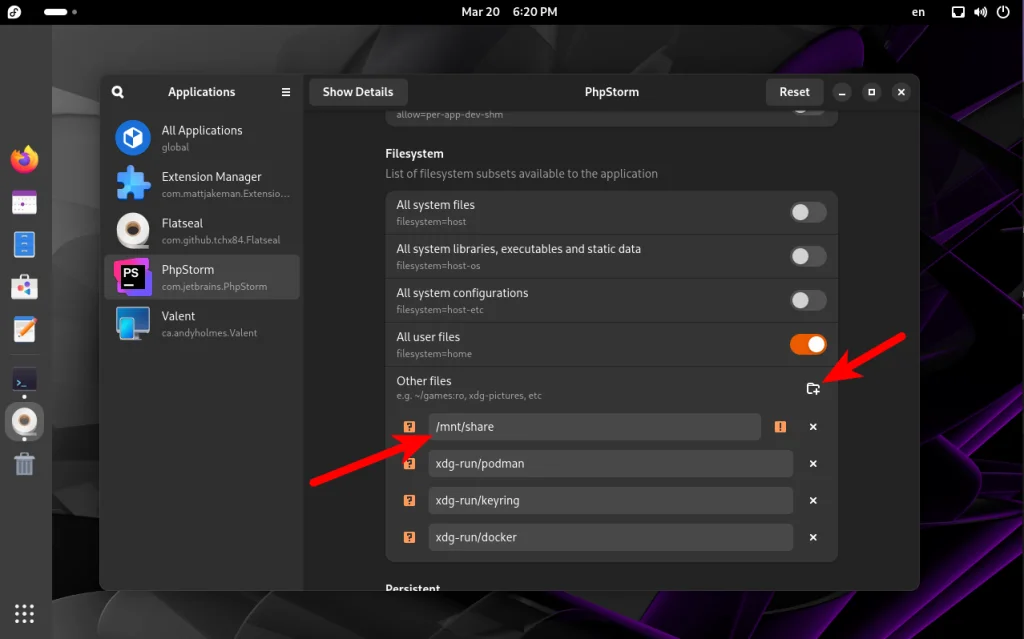Screen dimensions: 1024x639
Task: Open the screen sharing indicator in top bar
Action: pos(958,12)
